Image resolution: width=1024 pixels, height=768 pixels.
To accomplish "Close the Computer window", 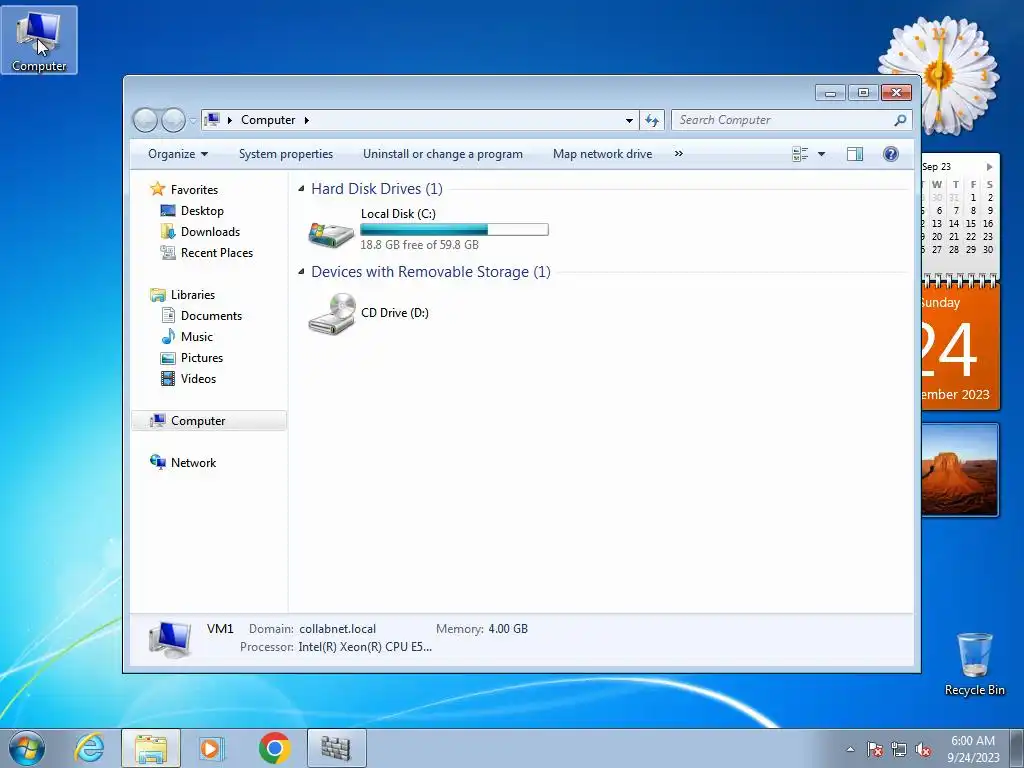I will (896, 93).
